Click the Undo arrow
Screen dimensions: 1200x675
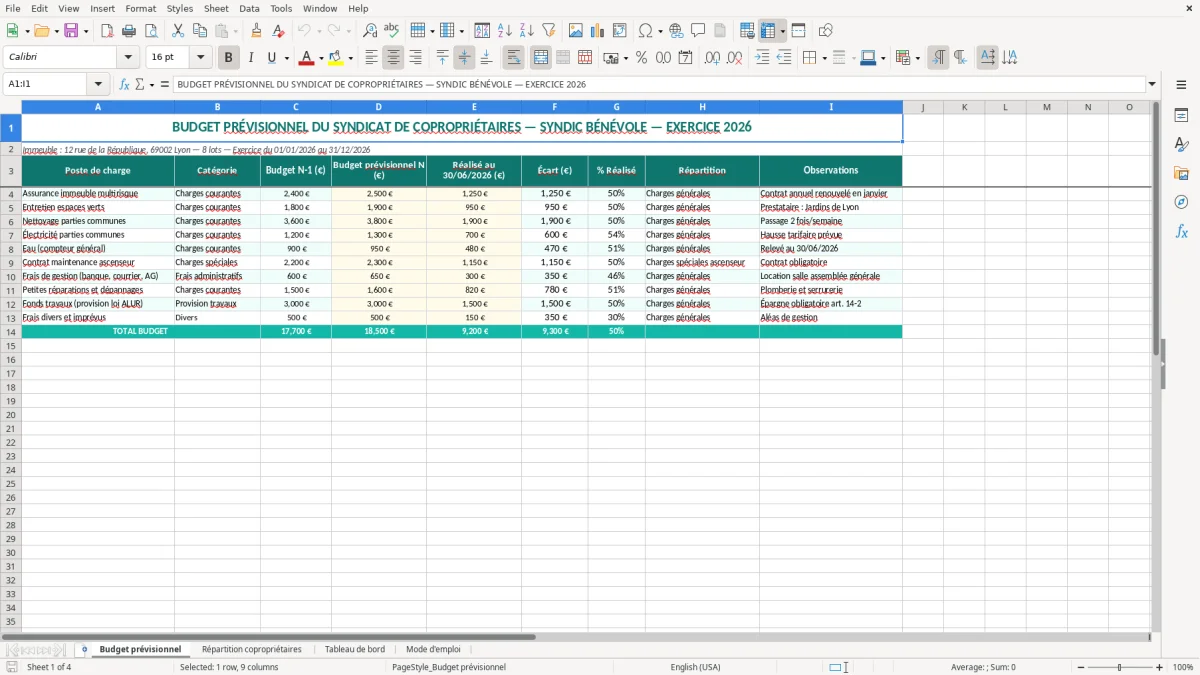(304, 31)
